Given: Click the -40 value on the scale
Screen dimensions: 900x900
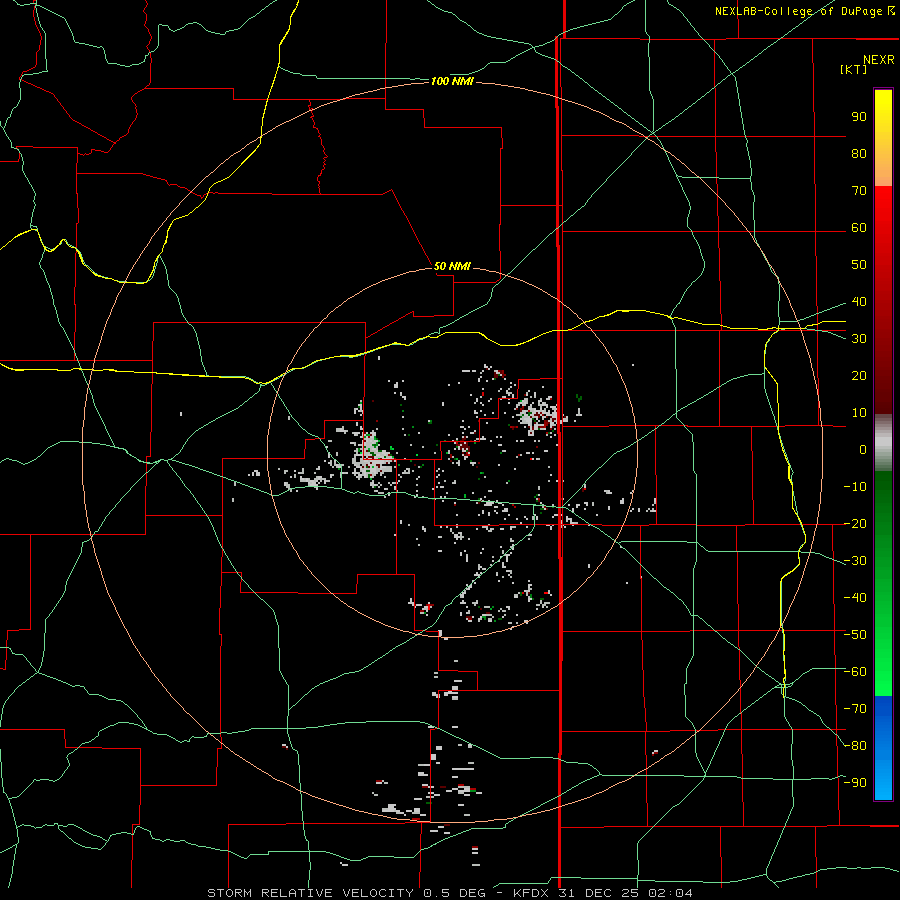Looking at the screenshot, I should tap(855, 598).
